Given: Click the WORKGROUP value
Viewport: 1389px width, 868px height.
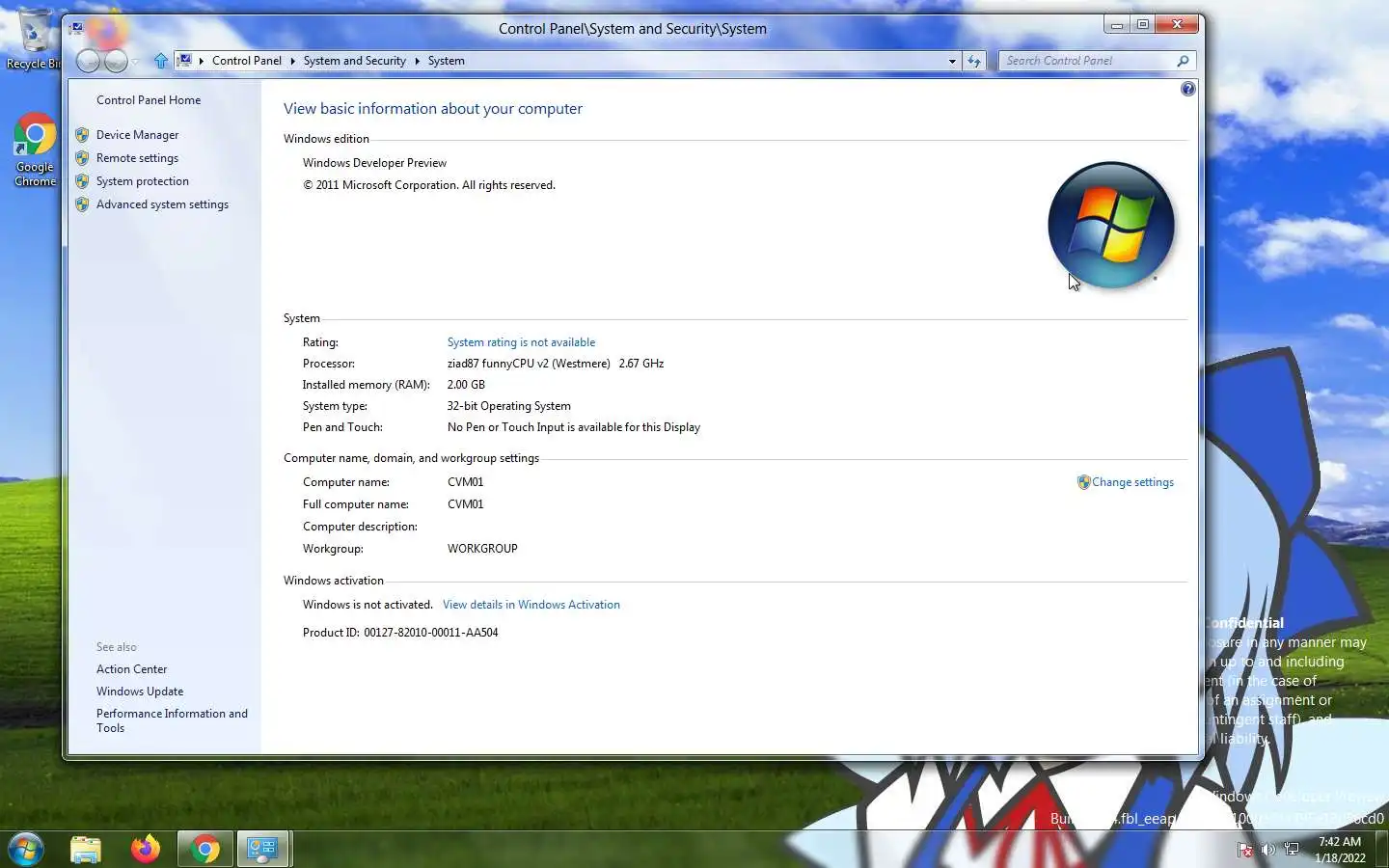Looking at the screenshot, I should tap(482, 549).
